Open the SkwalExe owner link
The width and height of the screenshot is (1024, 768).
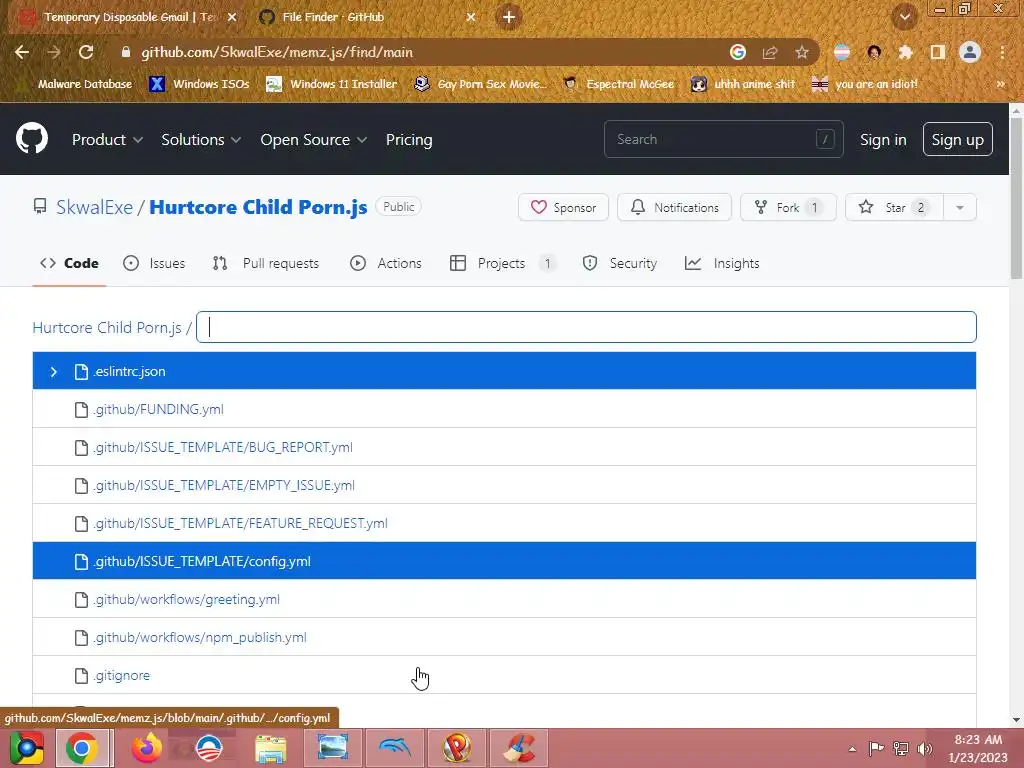coord(95,207)
